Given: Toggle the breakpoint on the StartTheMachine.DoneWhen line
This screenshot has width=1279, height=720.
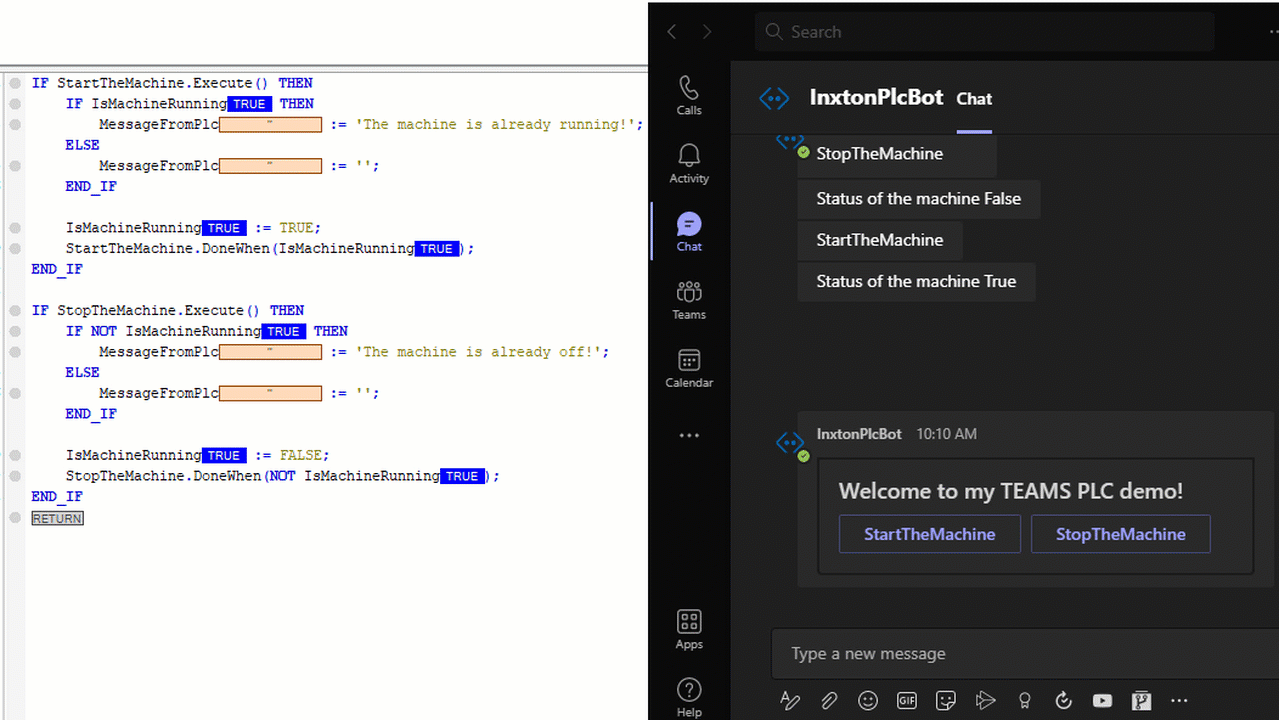Looking at the screenshot, I should [15, 248].
